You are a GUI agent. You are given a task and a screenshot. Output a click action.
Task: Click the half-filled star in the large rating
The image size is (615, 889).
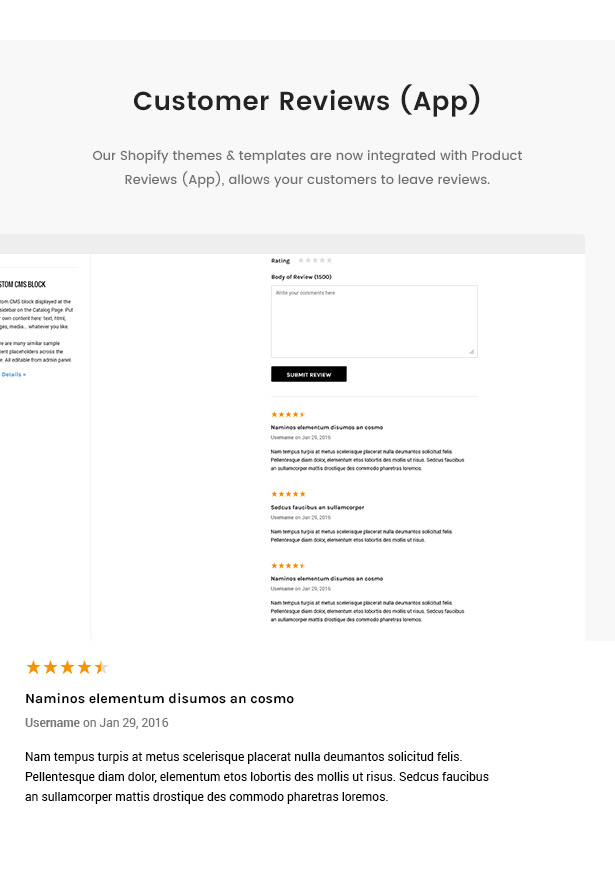[x=101, y=667]
